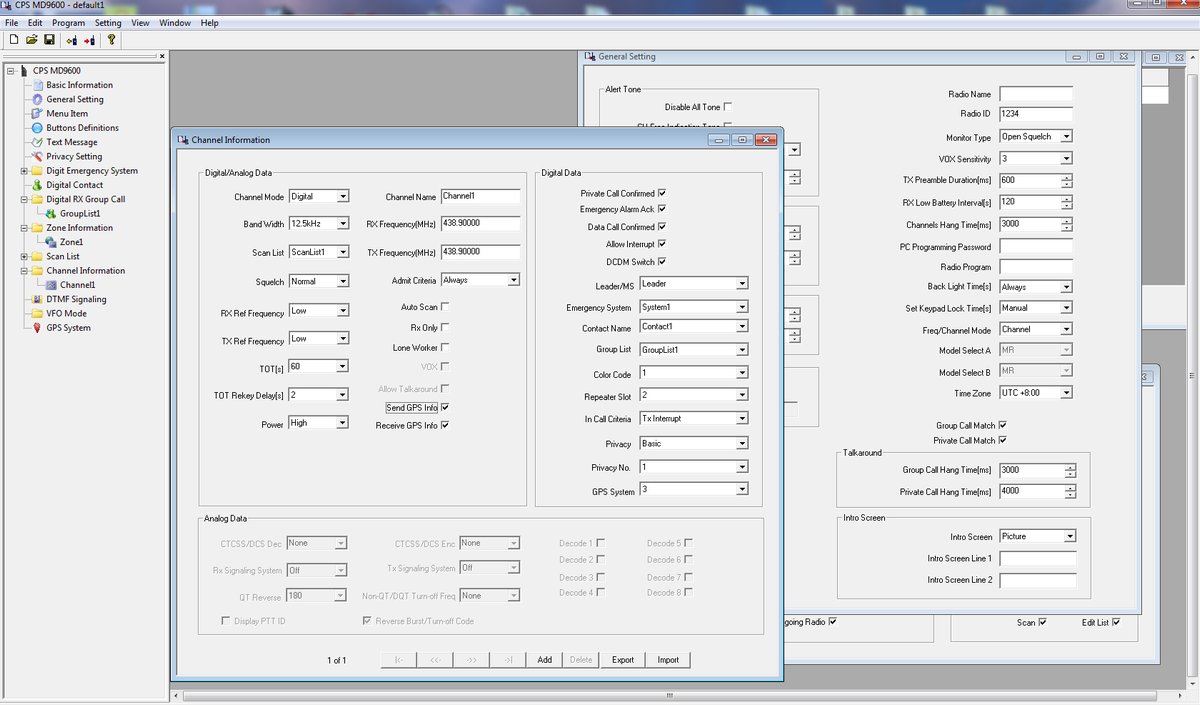Click the Channel Name input field

point(480,196)
